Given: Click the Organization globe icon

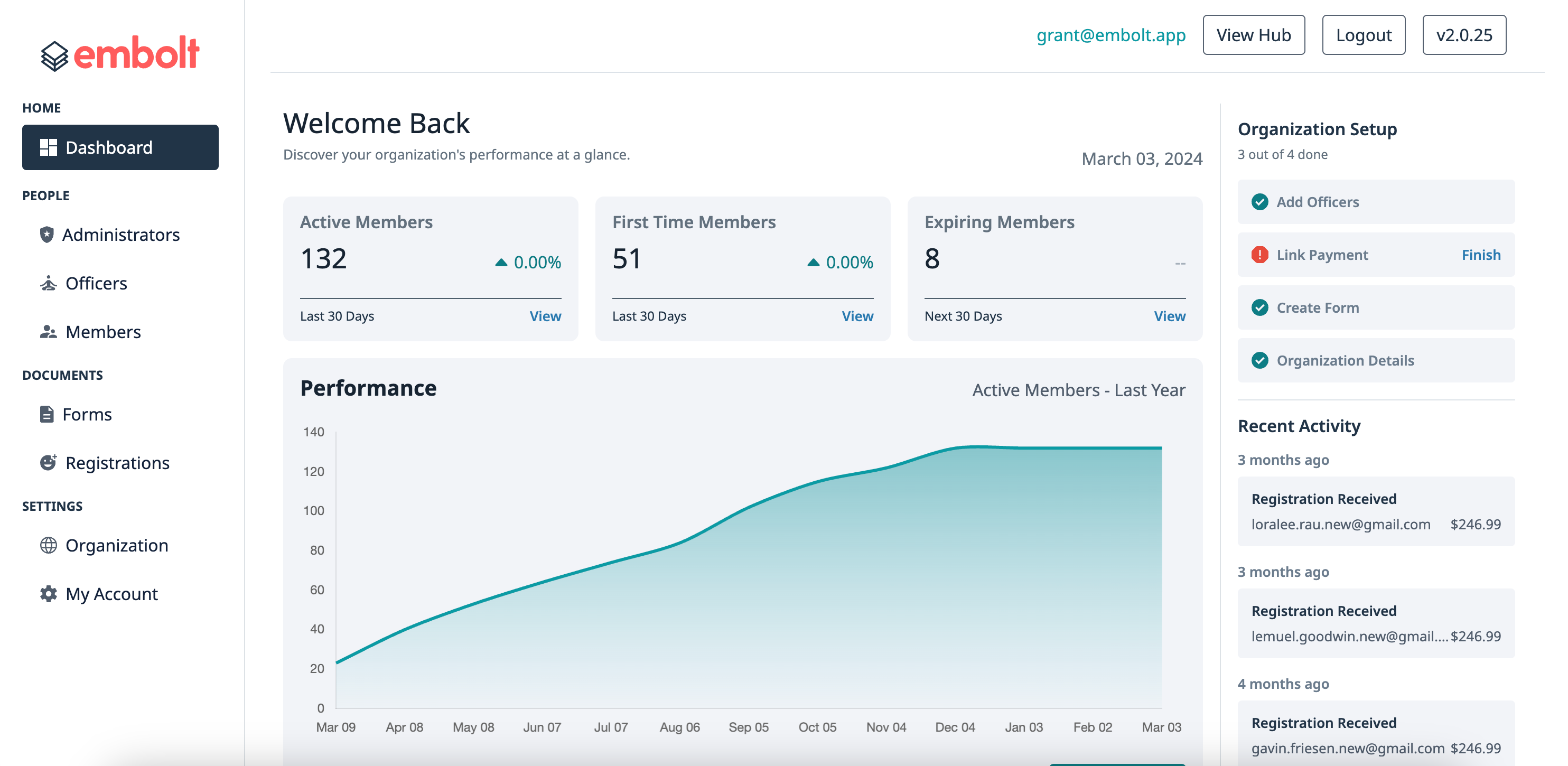Looking at the screenshot, I should pyautogui.click(x=48, y=545).
